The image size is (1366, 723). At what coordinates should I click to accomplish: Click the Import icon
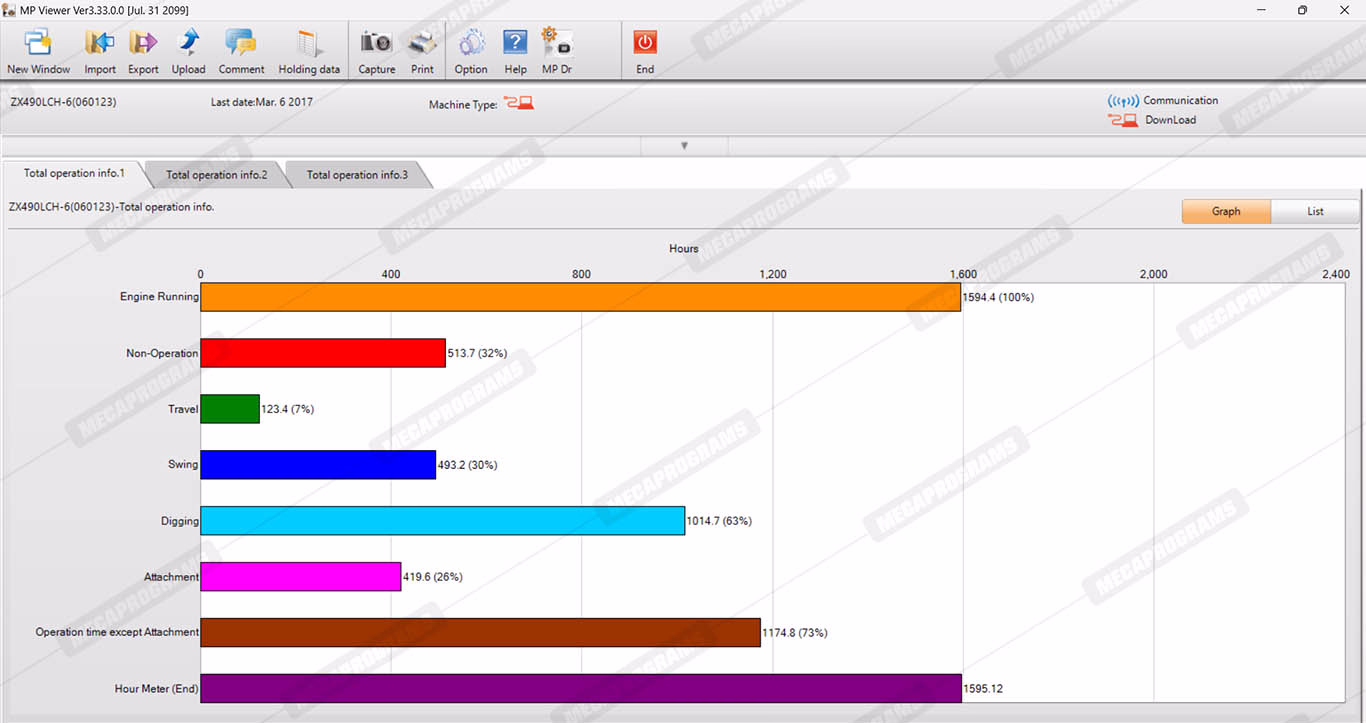pos(100,51)
